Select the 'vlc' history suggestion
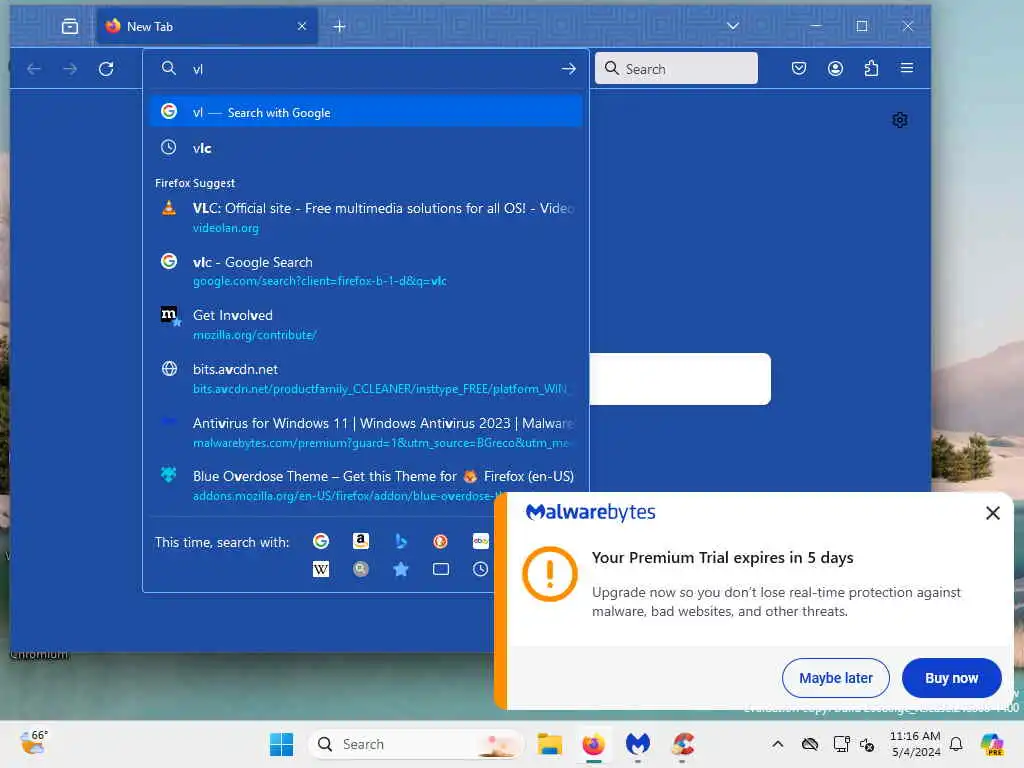The height and width of the screenshot is (768, 1024). pyautogui.click(x=366, y=148)
